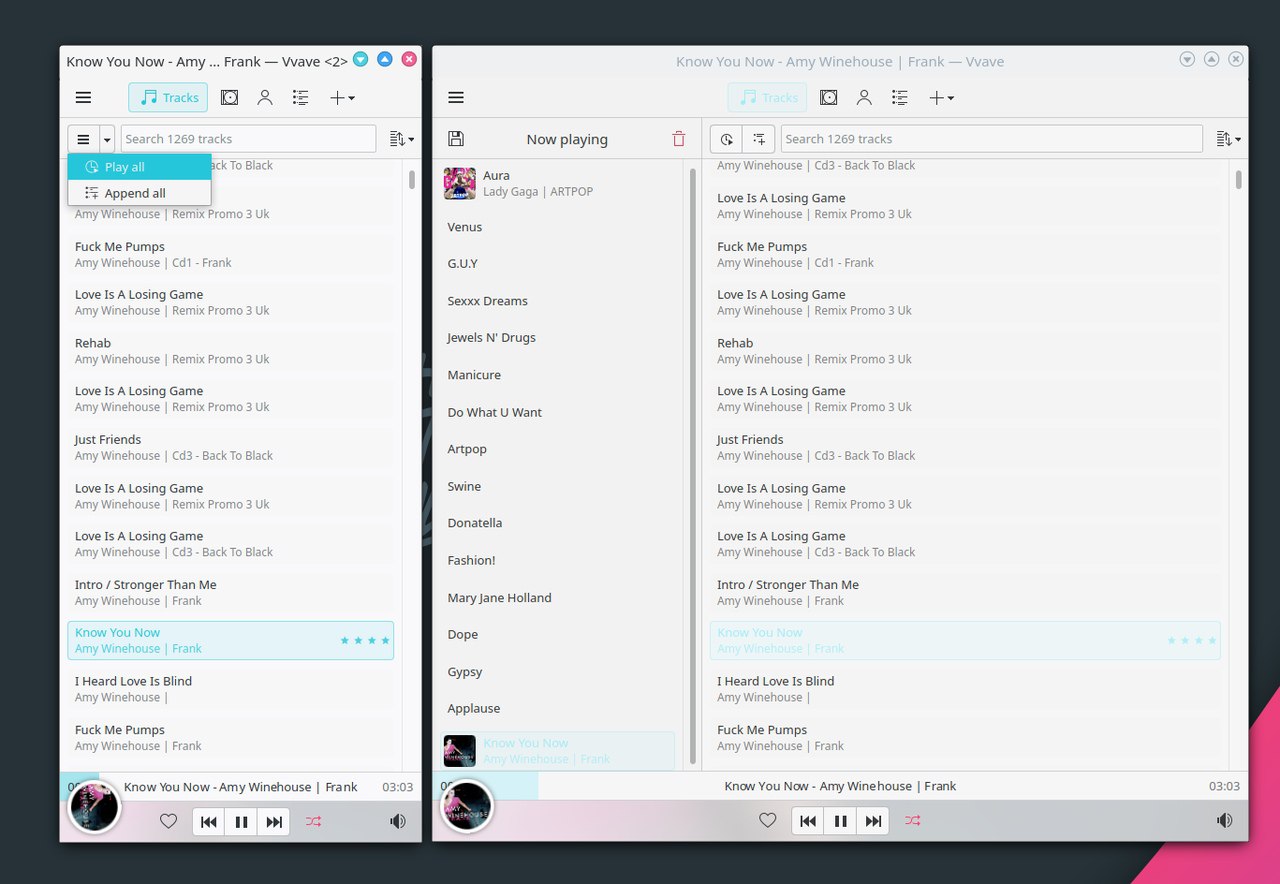Click Play all icon in right window toolbar

(x=727, y=139)
